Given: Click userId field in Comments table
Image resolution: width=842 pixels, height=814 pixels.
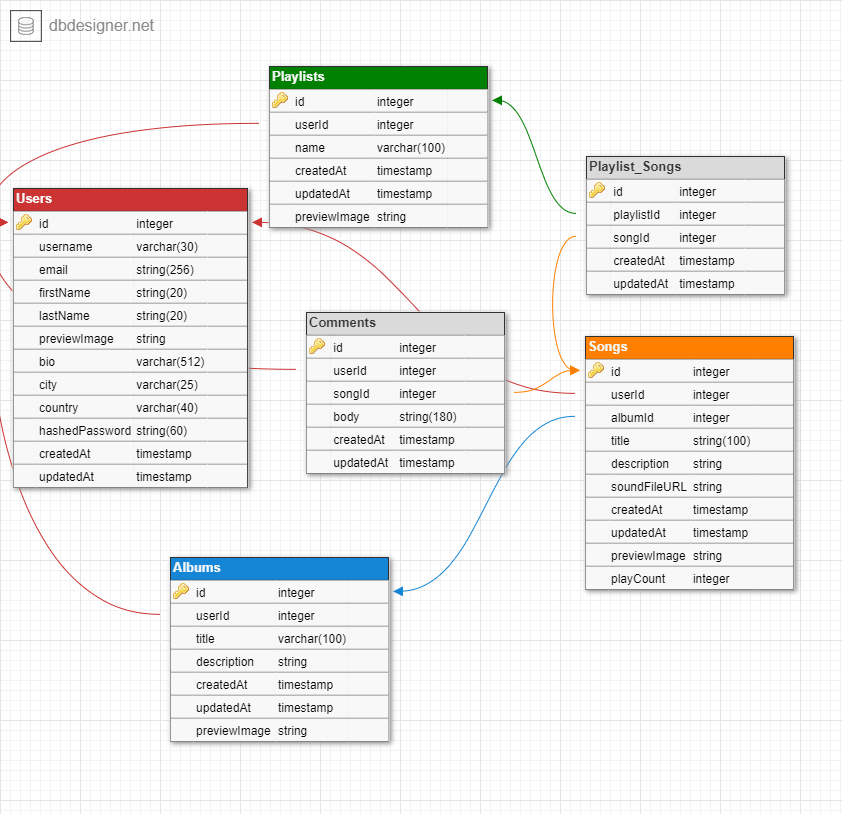Looking at the screenshot, I should (x=350, y=372).
